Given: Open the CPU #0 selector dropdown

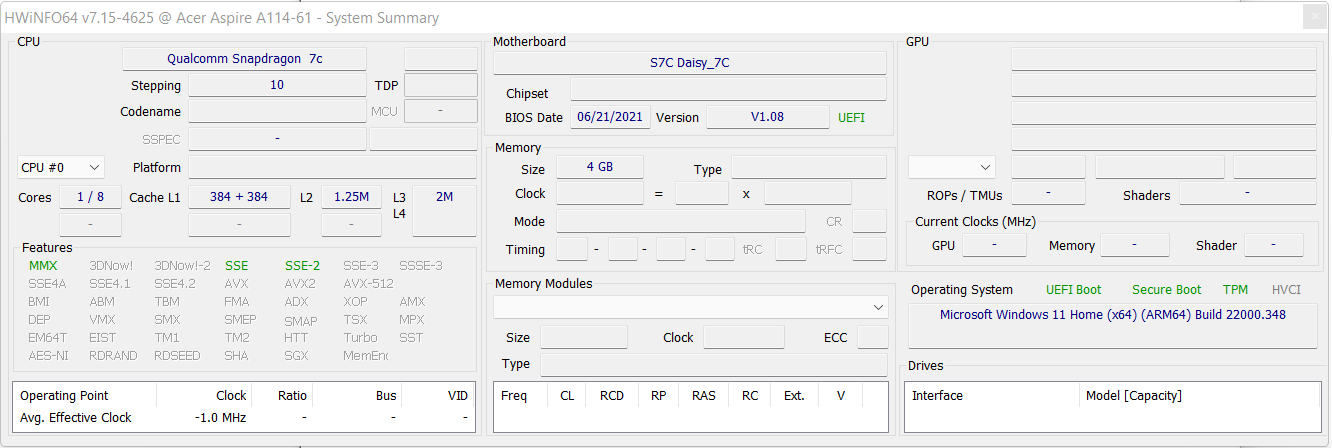Looking at the screenshot, I should point(61,167).
